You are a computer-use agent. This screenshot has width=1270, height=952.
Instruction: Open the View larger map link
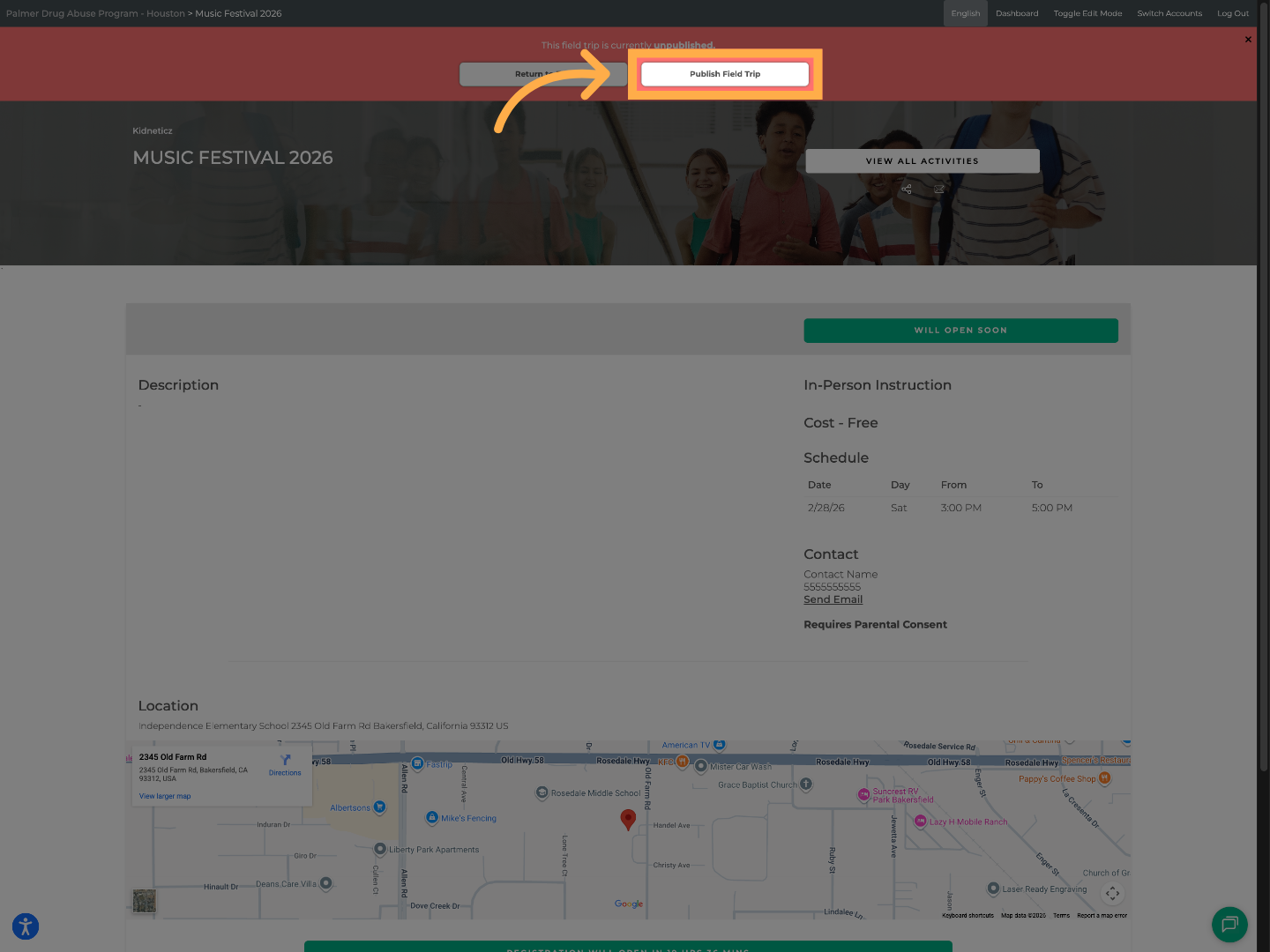coord(165,796)
